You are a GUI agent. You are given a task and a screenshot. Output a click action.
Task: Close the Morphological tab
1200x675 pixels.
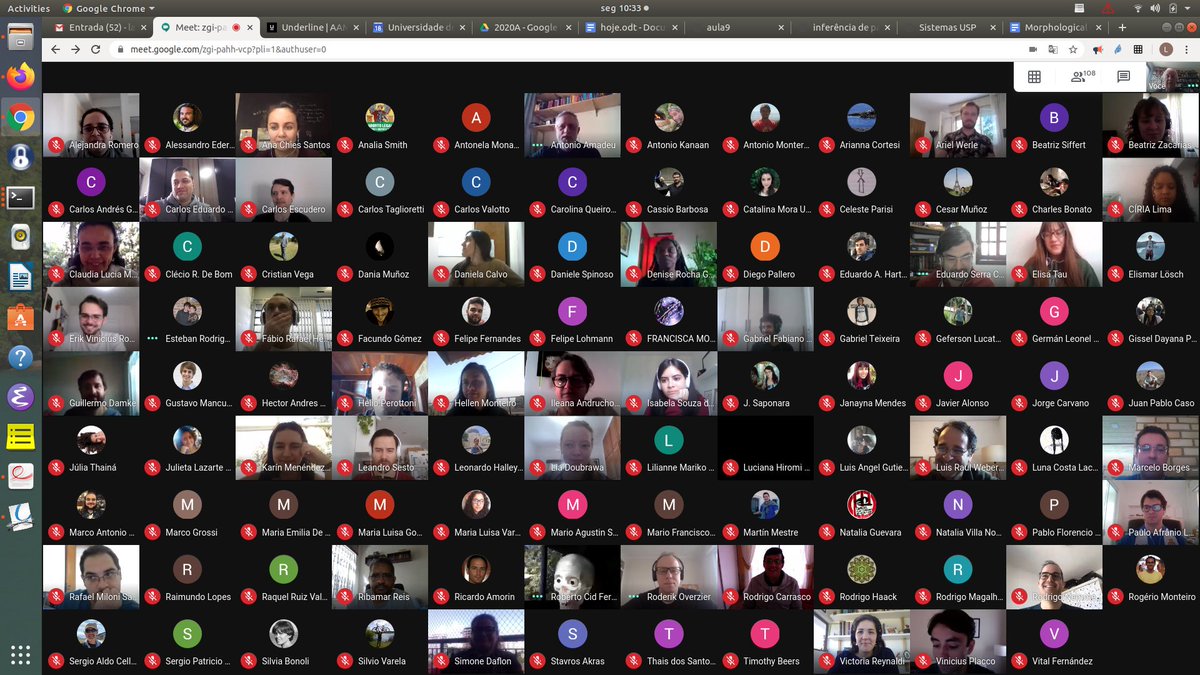(x=1098, y=27)
